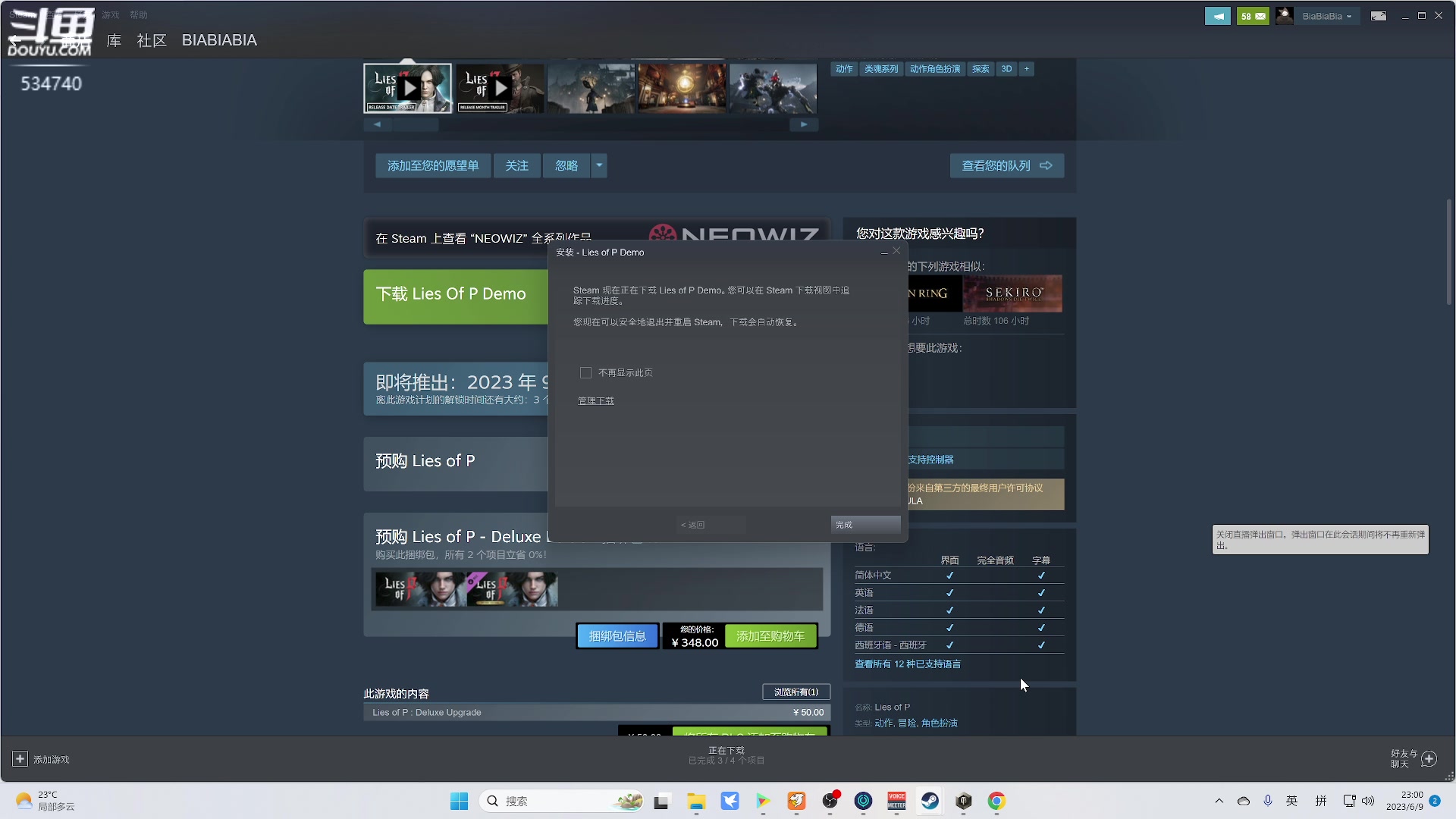Click the 忽略 button
Screen dimensions: 1456x819
click(x=566, y=165)
